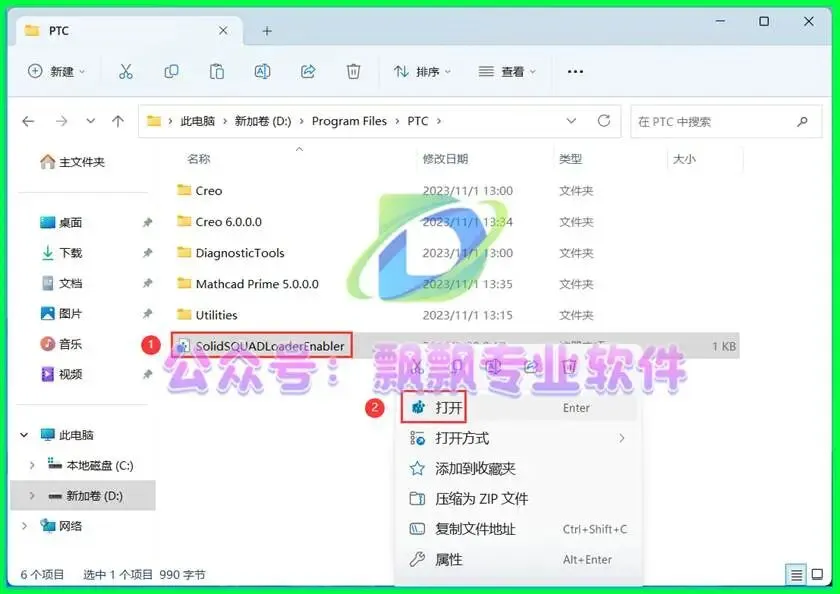
Task: Sort by the 大小 column header
Action: tap(684, 159)
